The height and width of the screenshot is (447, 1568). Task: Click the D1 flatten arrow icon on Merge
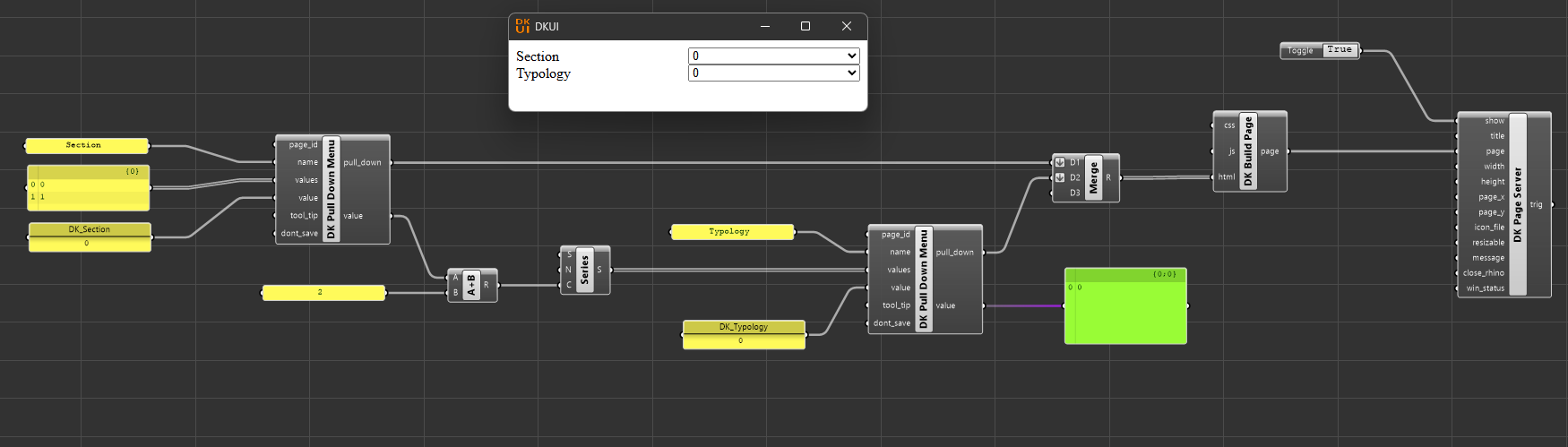[x=1060, y=162]
